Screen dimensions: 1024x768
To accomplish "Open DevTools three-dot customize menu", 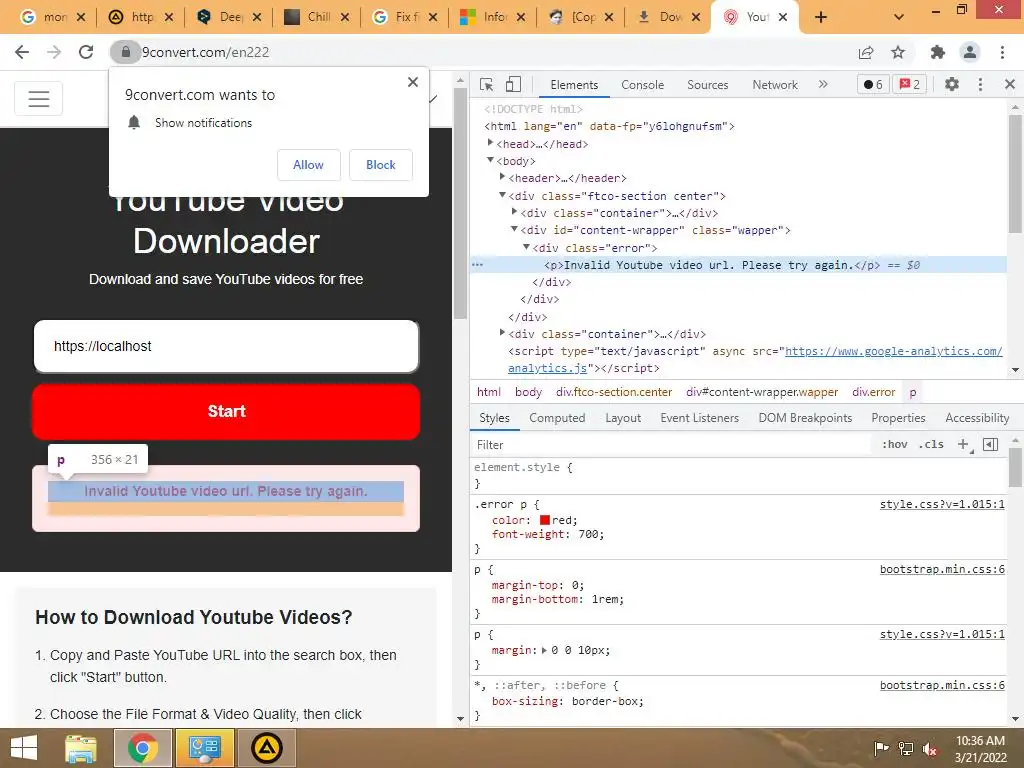I will click(x=980, y=84).
